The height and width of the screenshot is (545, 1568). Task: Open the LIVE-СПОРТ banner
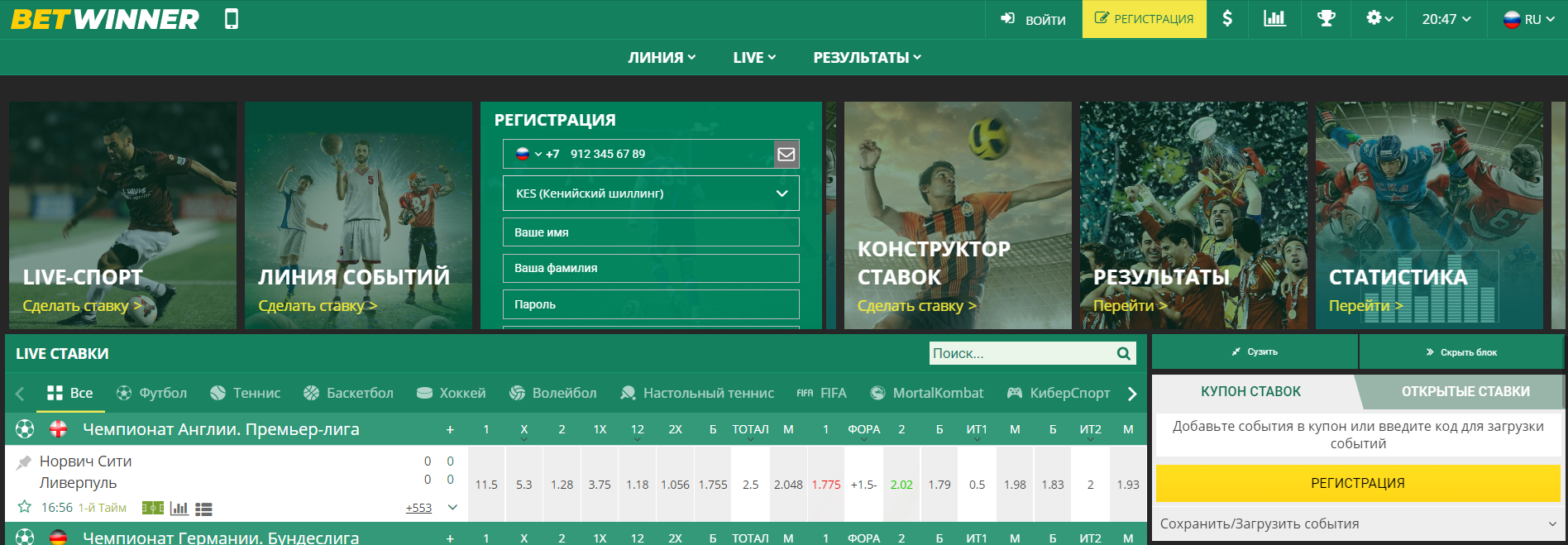(122, 215)
